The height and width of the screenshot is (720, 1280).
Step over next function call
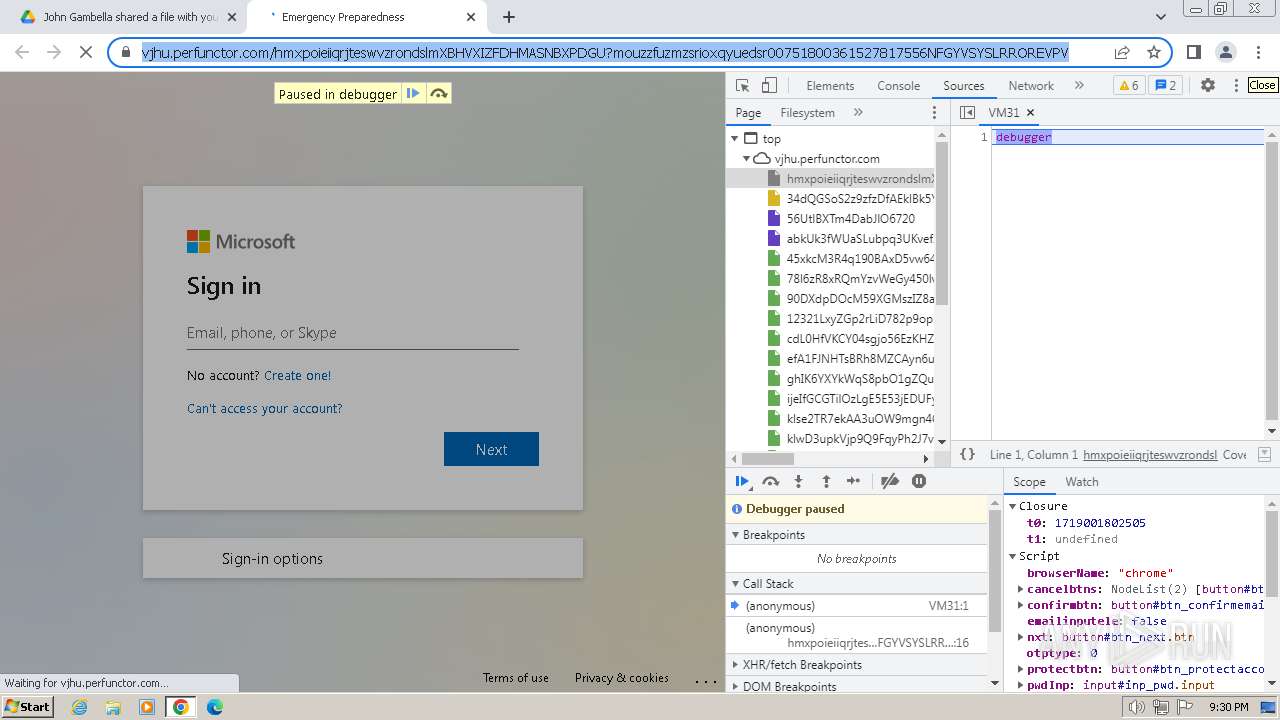pyautogui.click(x=770, y=481)
